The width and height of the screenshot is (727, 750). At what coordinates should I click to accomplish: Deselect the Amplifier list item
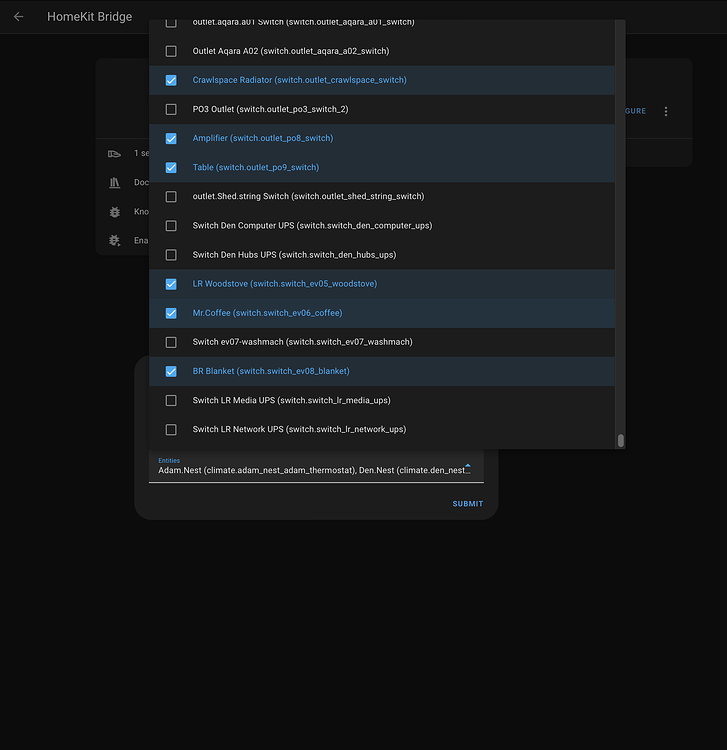(382, 139)
